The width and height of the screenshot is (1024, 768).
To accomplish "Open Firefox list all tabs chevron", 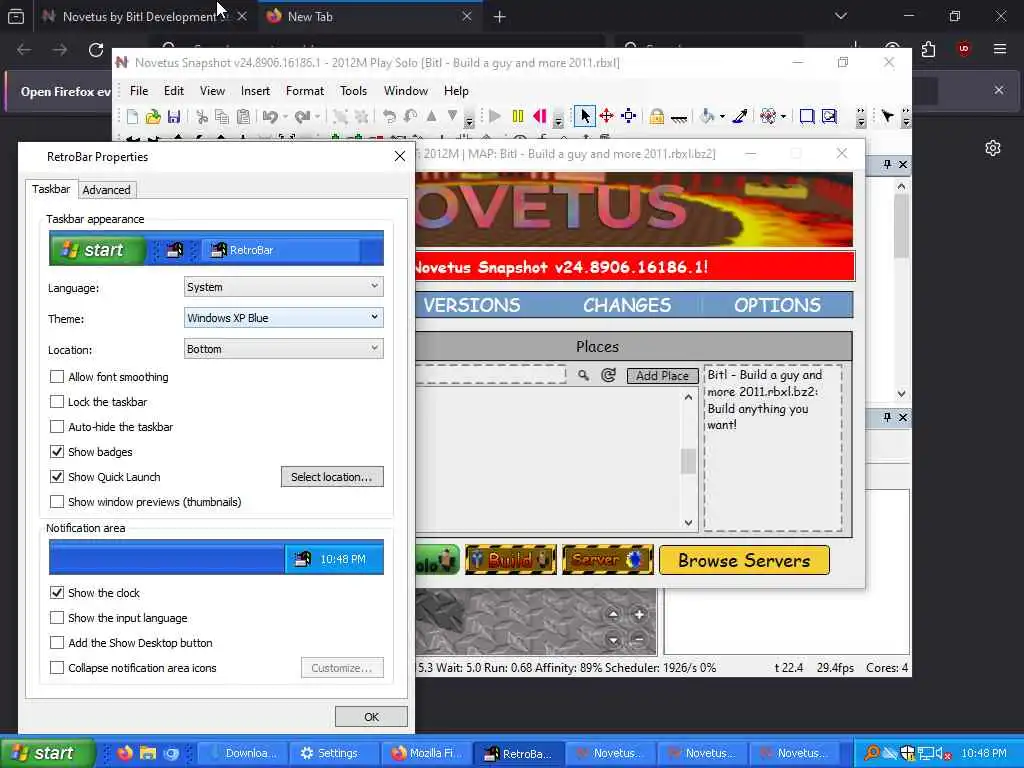I will click(x=841, y=16).
